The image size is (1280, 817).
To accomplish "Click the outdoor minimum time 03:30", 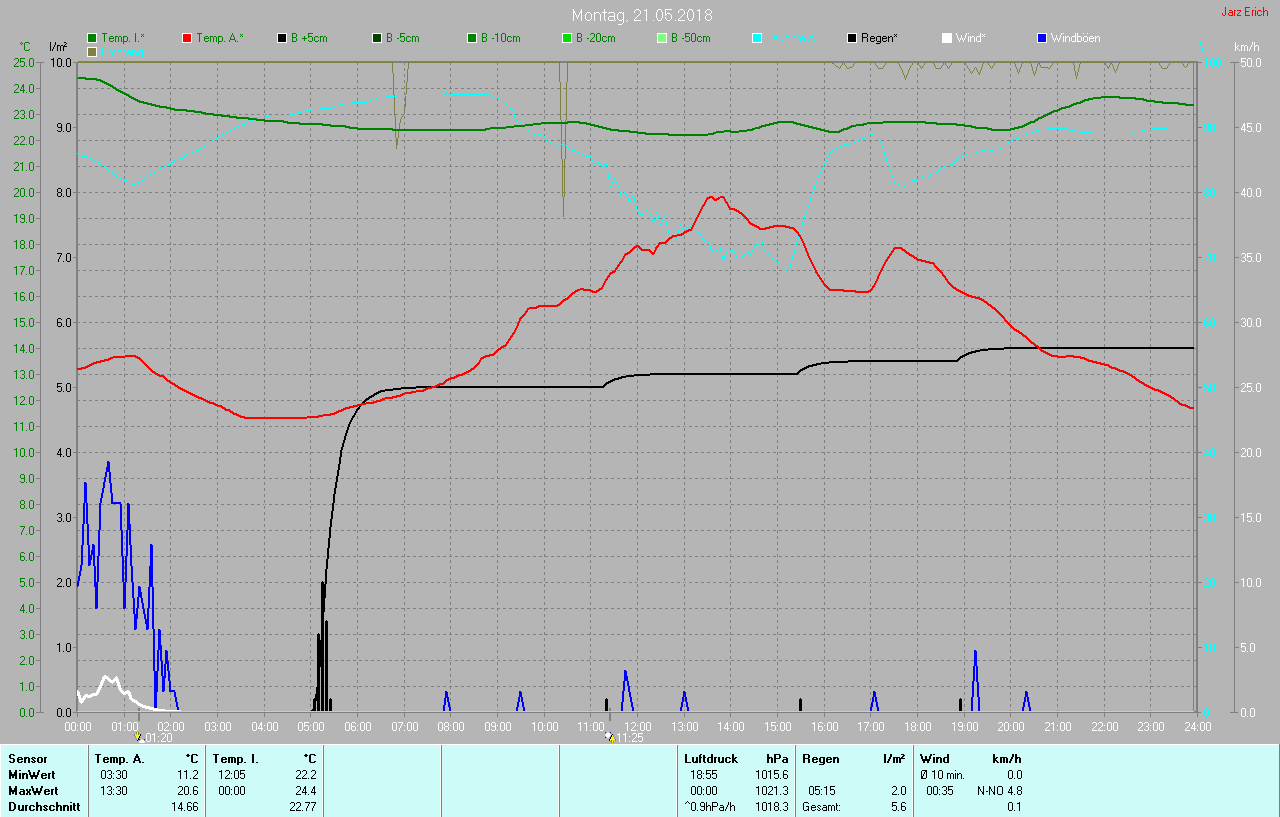I will click(x=112, y=775).
